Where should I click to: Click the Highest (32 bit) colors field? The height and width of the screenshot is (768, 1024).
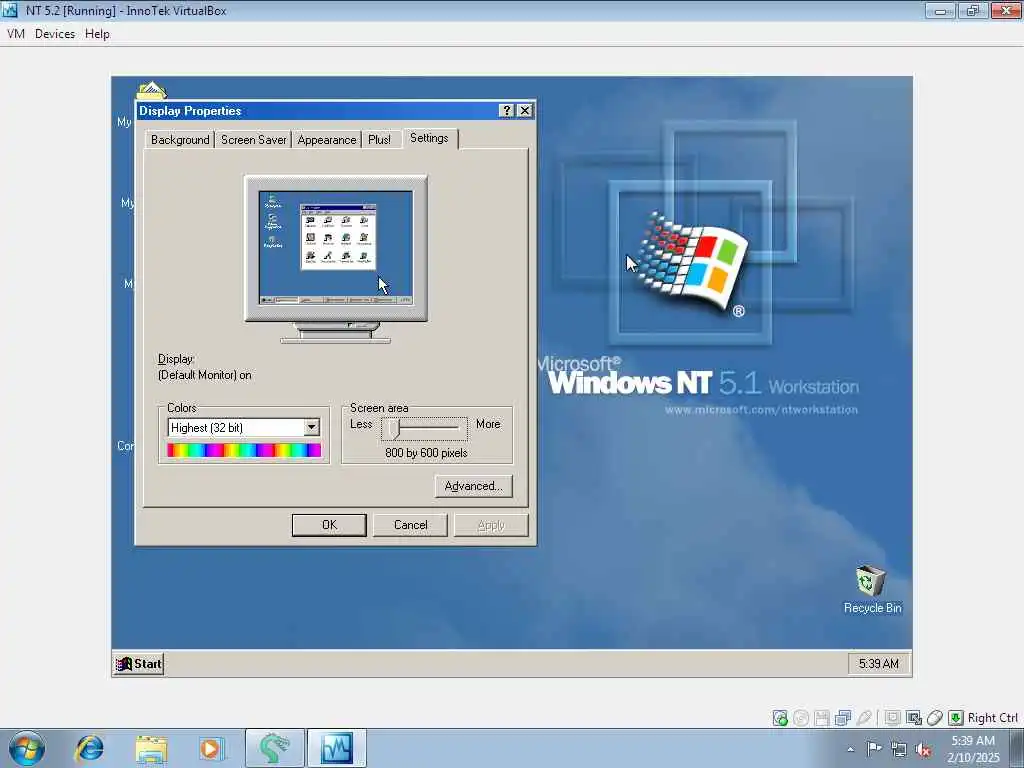click(x=243, y=427)
